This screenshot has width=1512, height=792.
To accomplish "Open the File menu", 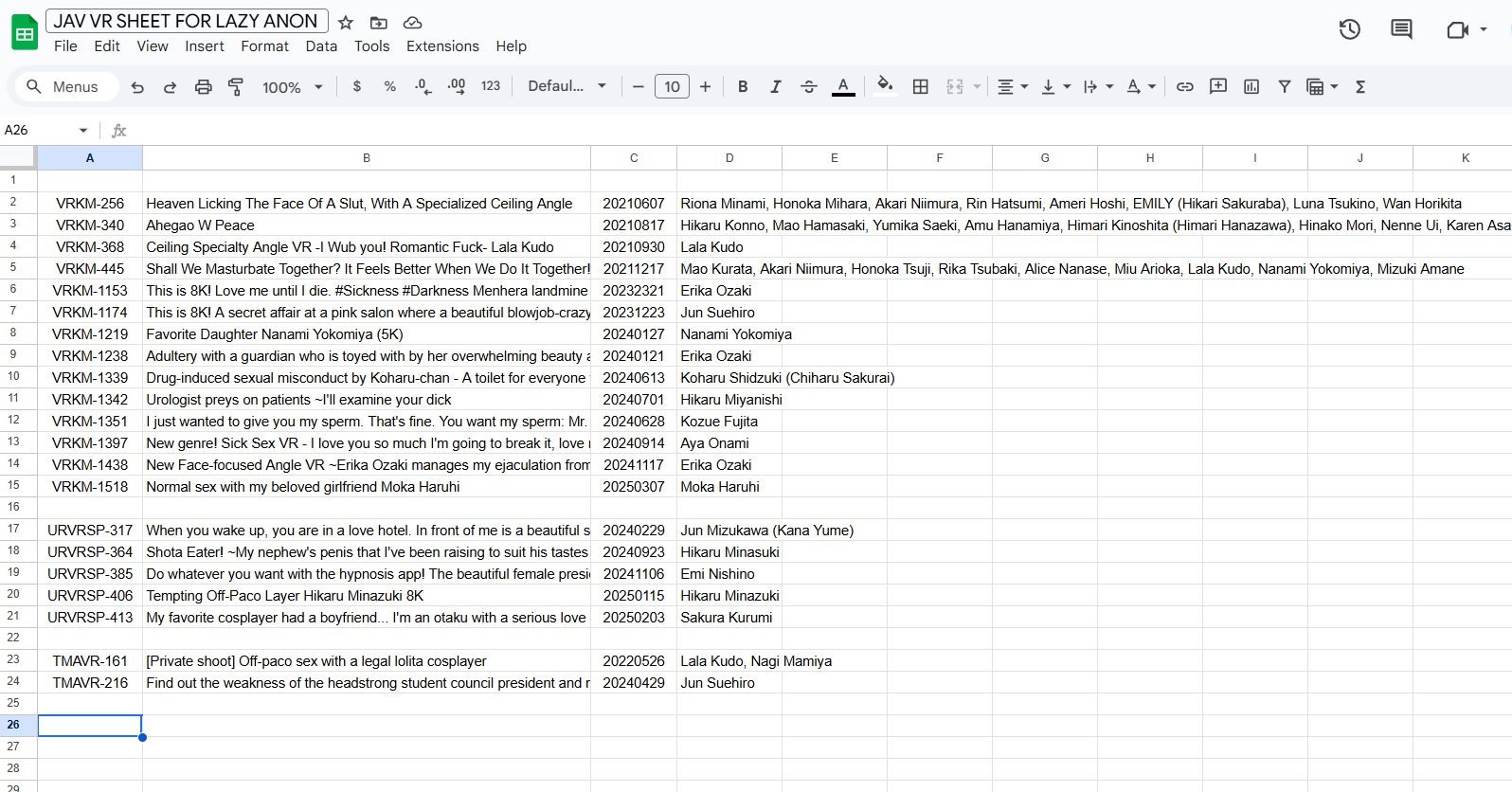I will (65, 46).
